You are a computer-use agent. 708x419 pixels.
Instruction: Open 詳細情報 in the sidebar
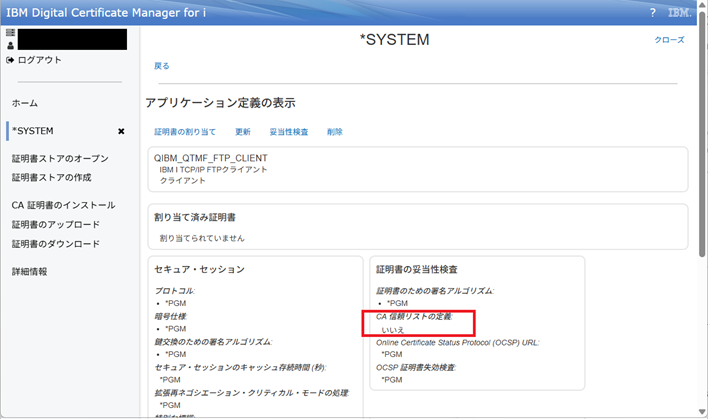point(29,271)
